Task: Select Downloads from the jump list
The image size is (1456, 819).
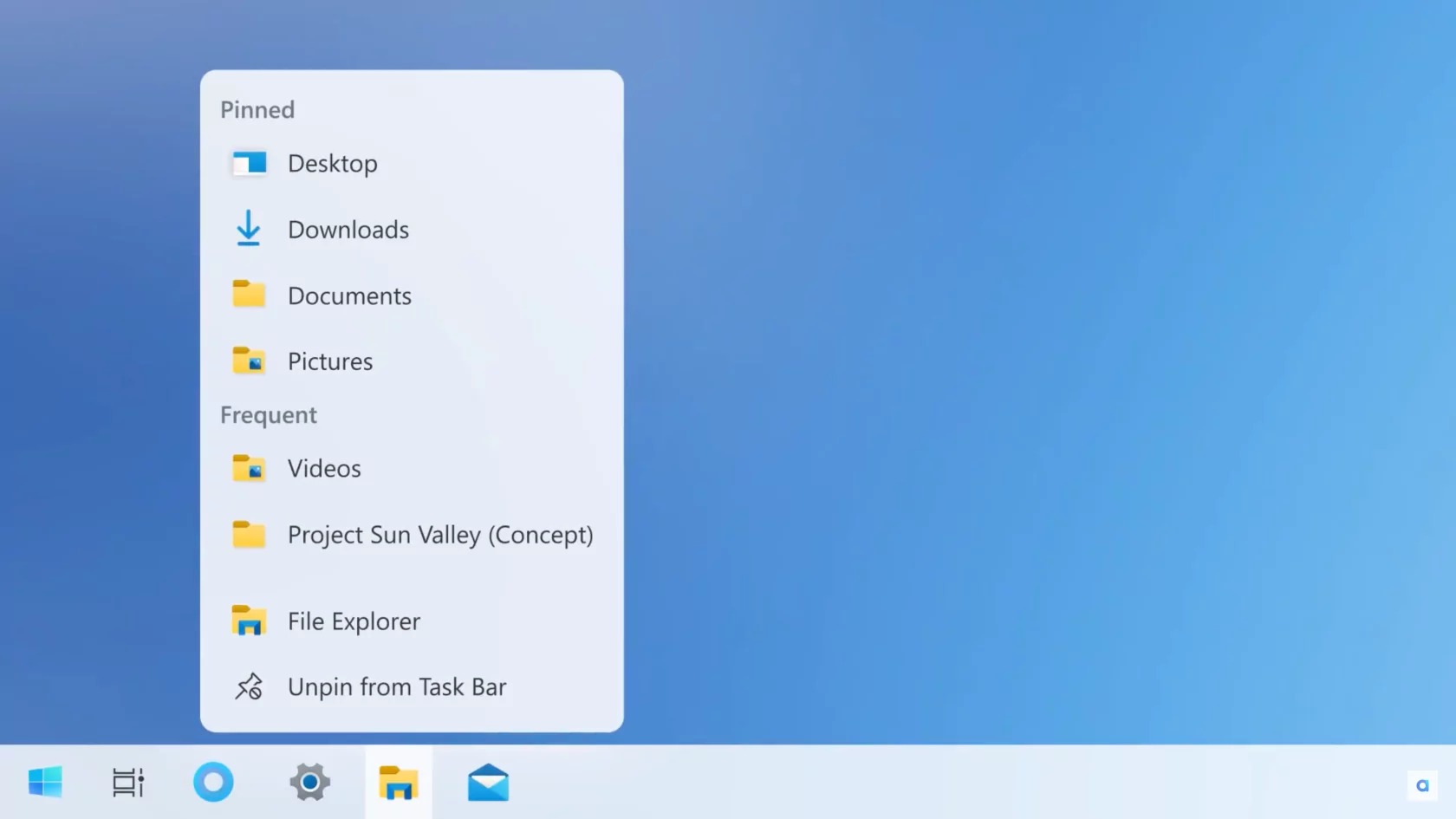Action: [x=348, y=230]
